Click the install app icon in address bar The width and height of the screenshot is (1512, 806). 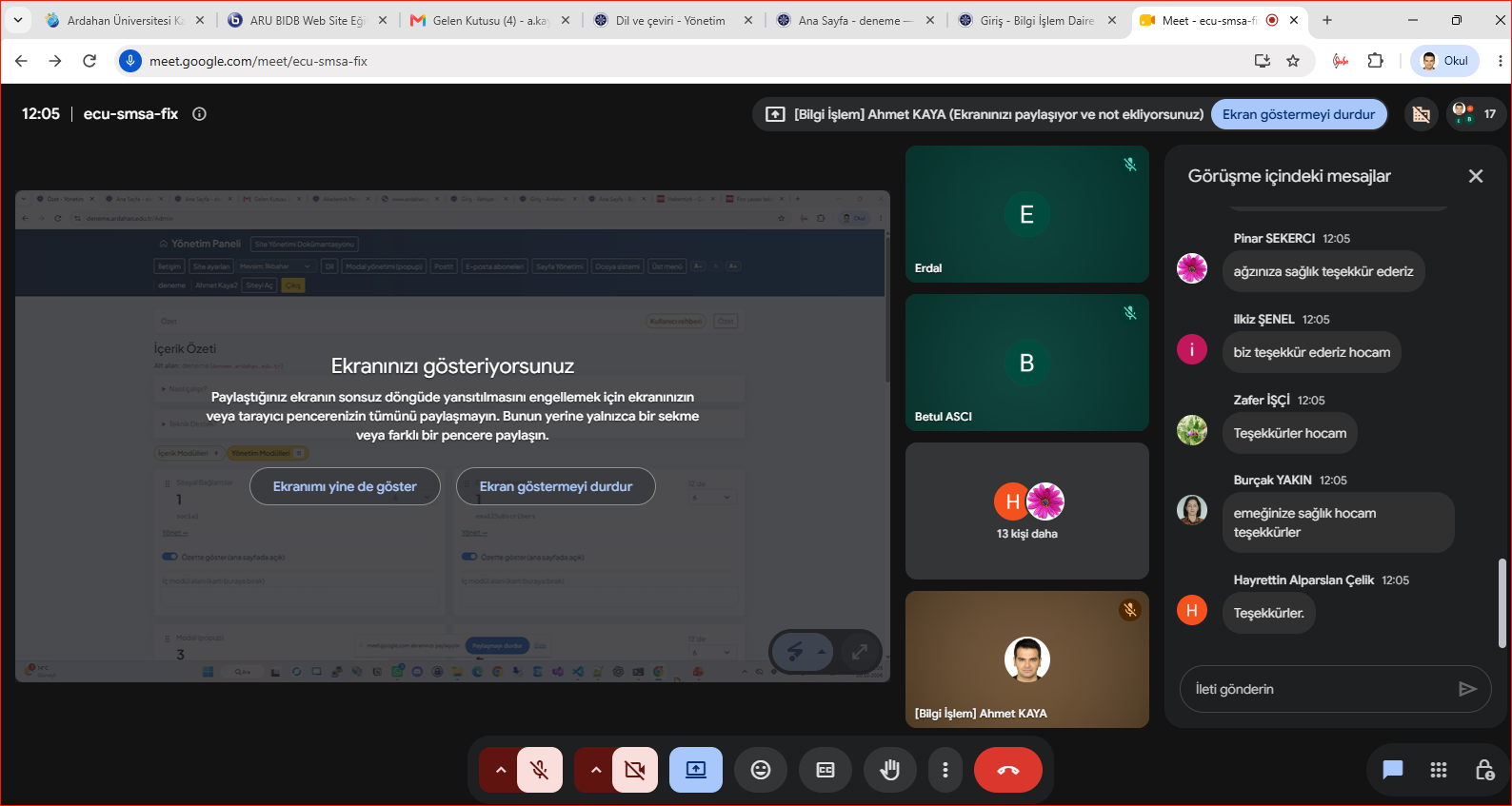1263,61
